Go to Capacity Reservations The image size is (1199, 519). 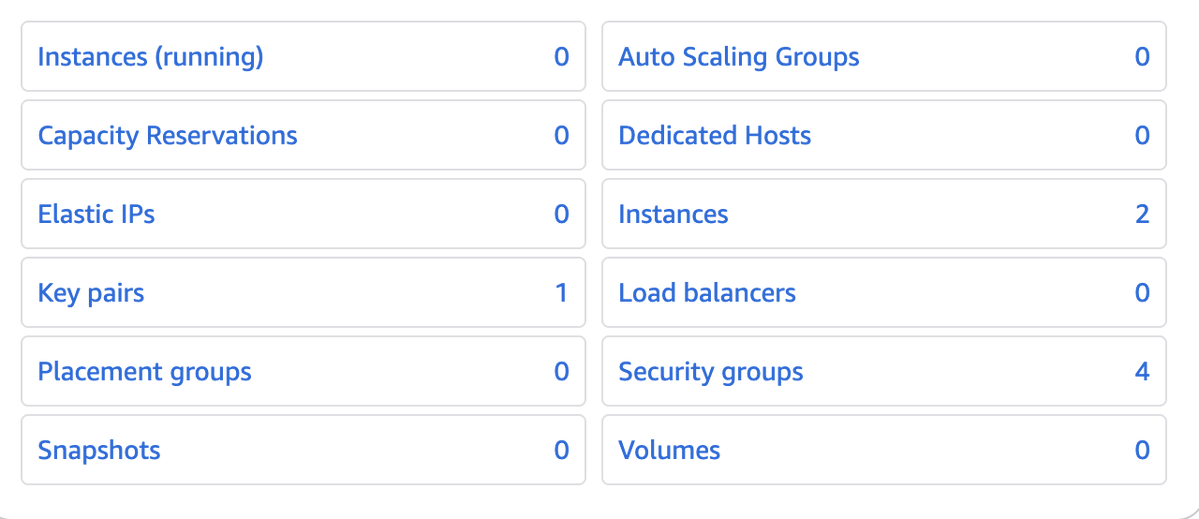167,136
